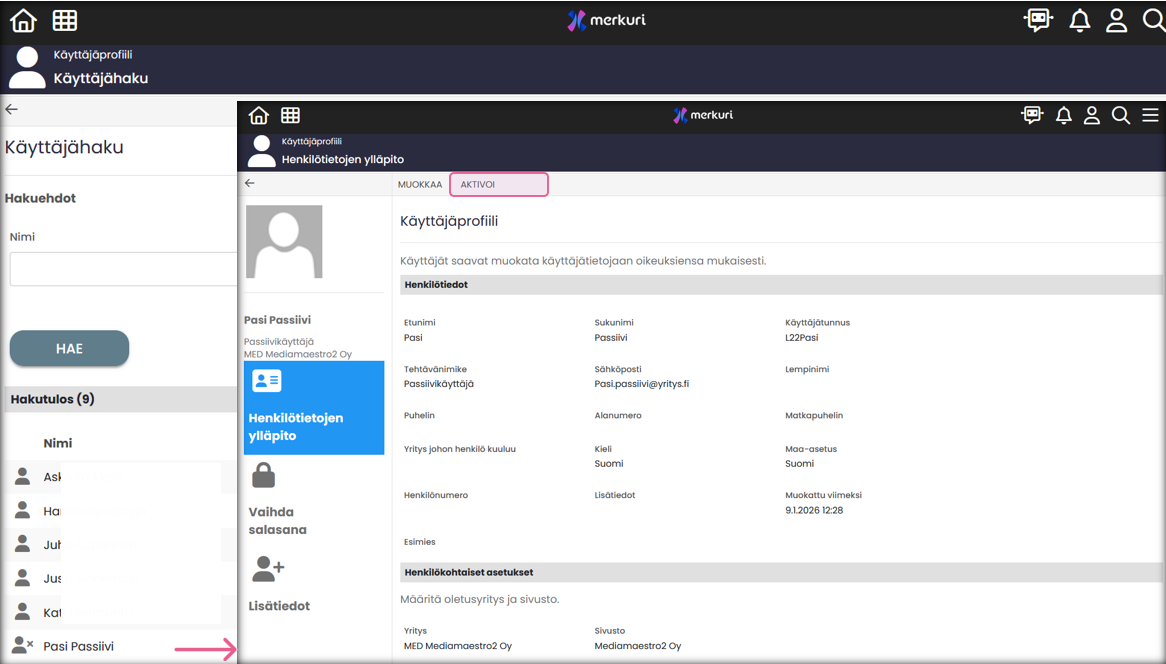
Task: Select the MUOKKAA toolbar item
Action: click(x=420, y=185)
